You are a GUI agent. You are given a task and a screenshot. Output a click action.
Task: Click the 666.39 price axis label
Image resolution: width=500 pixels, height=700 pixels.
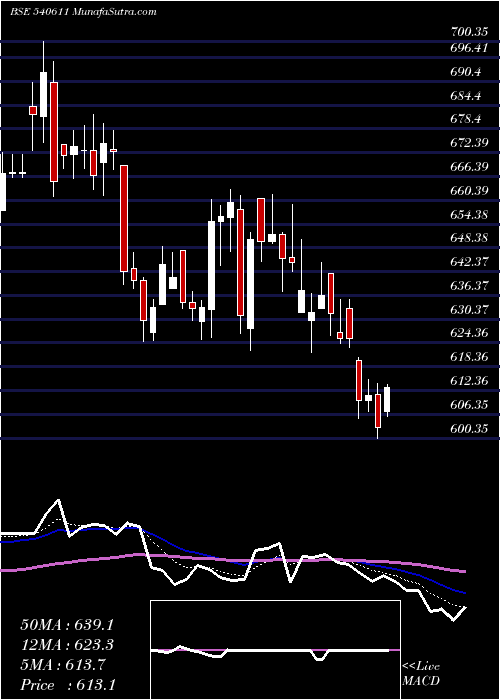(x=469, y=167)
